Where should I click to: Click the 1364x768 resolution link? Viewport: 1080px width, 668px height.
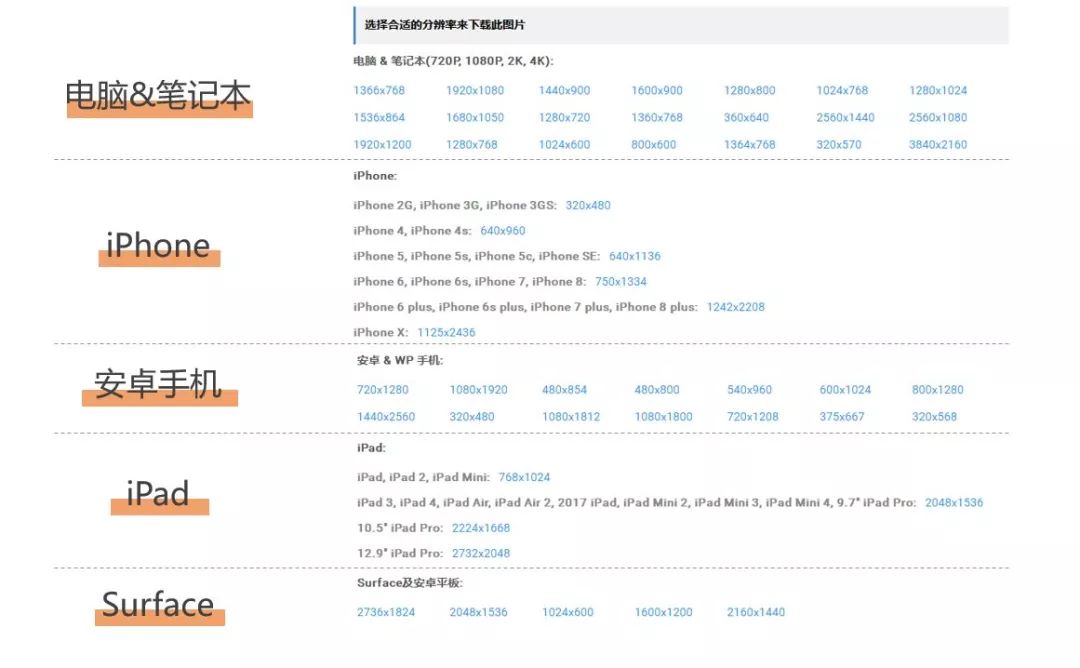click(x=749, y=145)
